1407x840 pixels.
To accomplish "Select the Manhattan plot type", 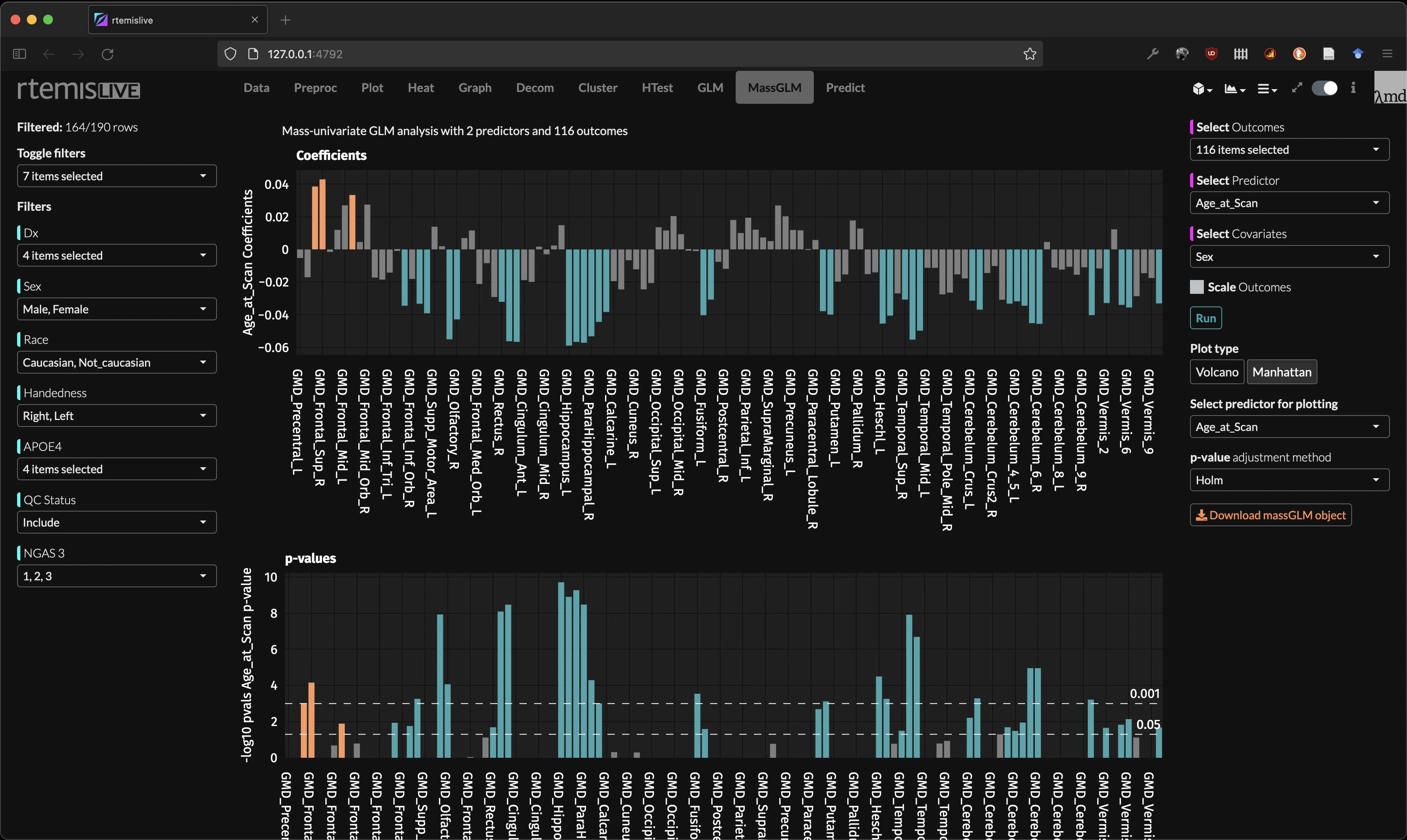I will tap(1281, 372).
